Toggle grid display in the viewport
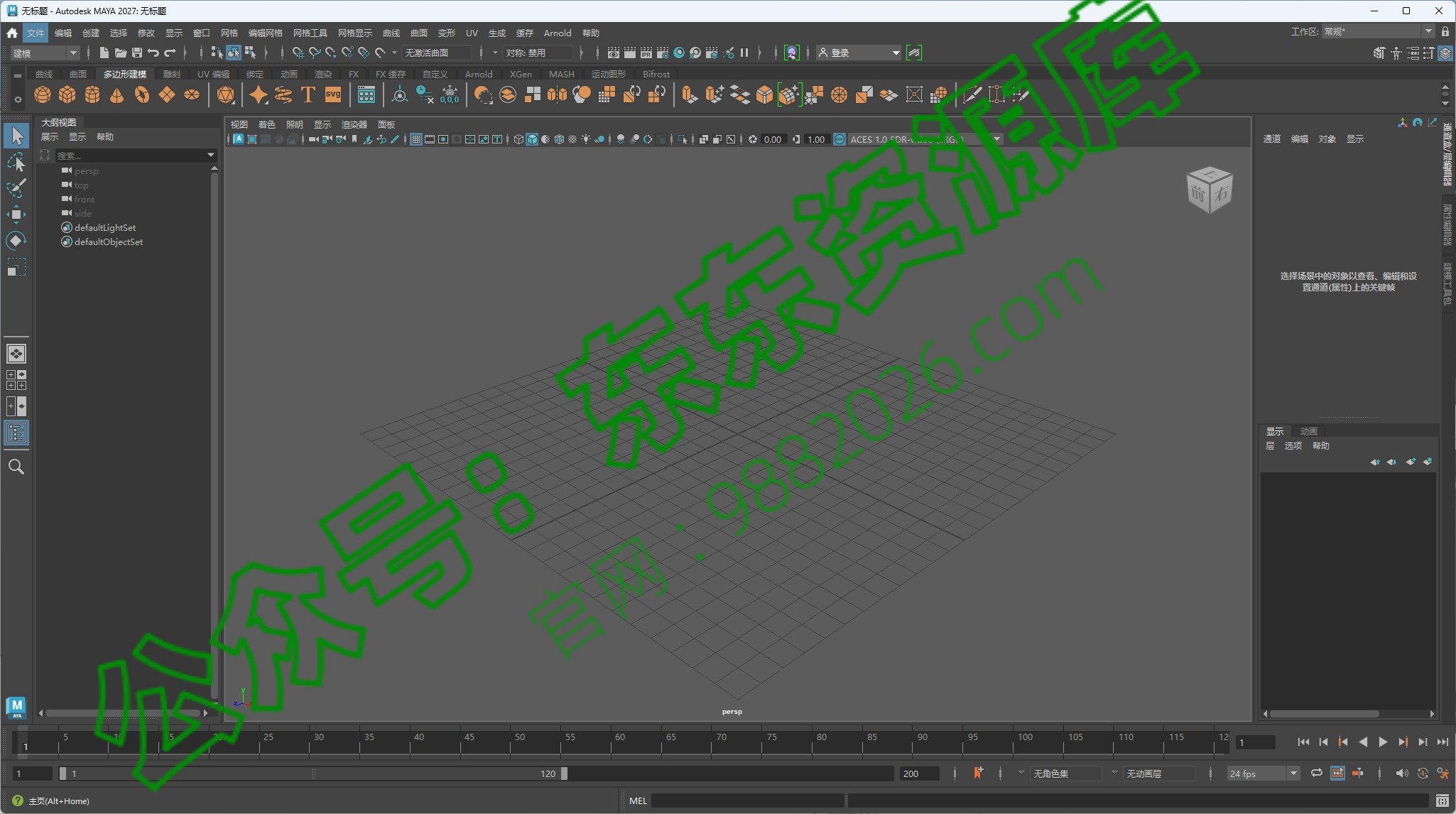The height and width of the screenshot is (814, 1456). point(415,139)
